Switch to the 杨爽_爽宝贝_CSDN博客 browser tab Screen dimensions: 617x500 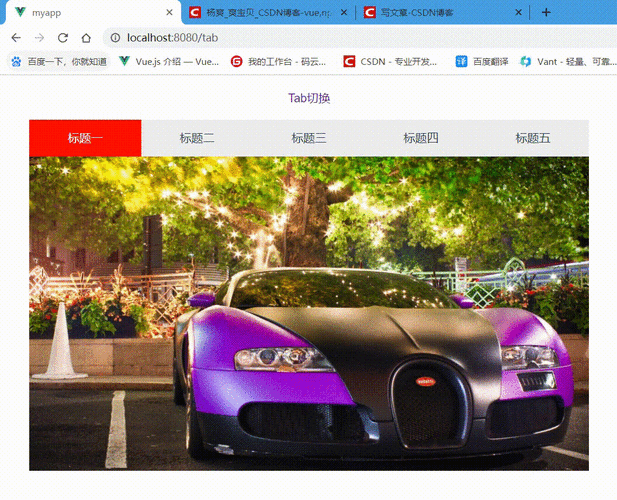coord(268,13)
